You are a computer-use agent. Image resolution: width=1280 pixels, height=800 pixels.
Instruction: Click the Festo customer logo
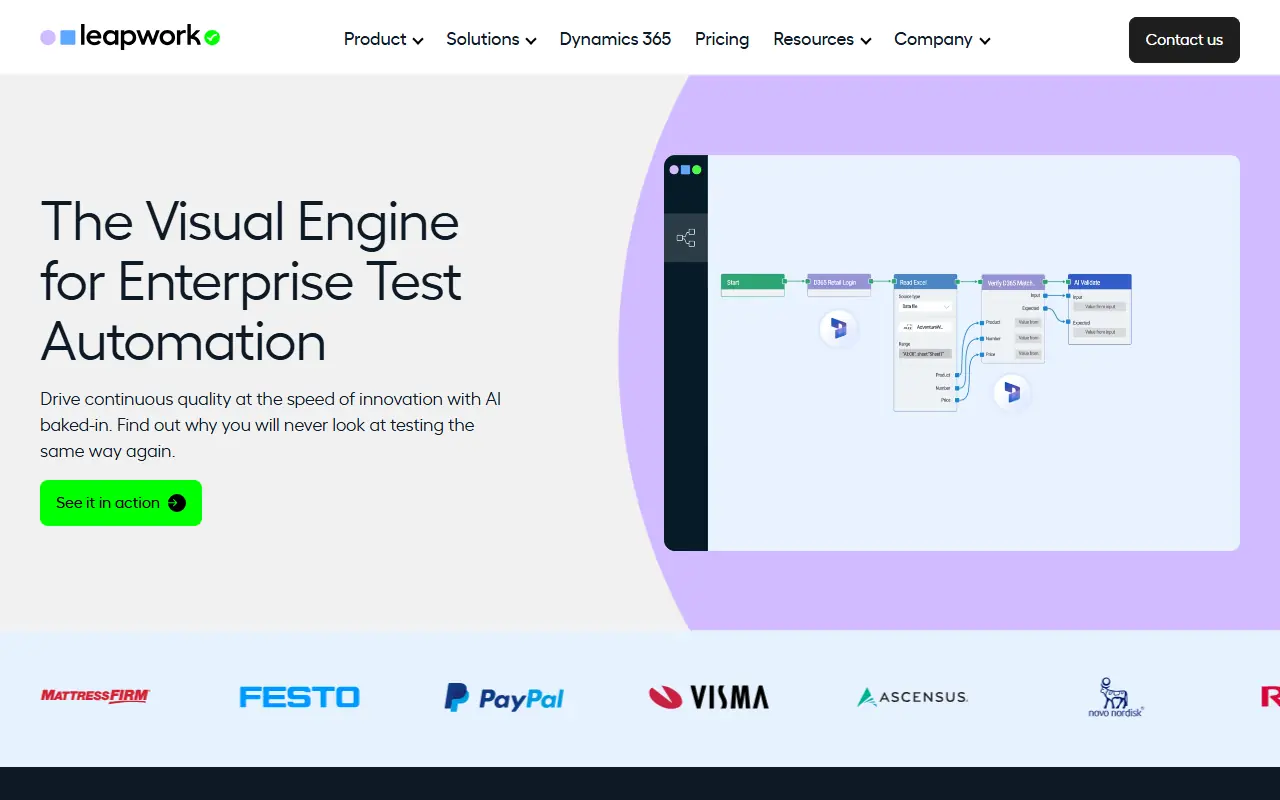pyautogui.click(x=299, y=697)
